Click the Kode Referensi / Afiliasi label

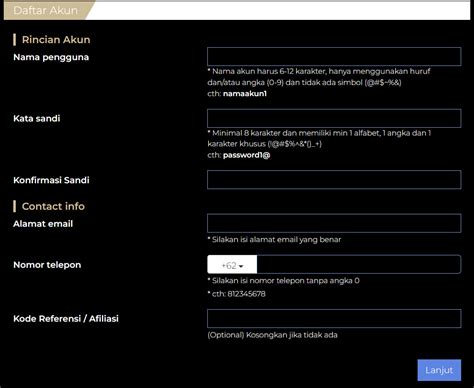pos(66,319)
